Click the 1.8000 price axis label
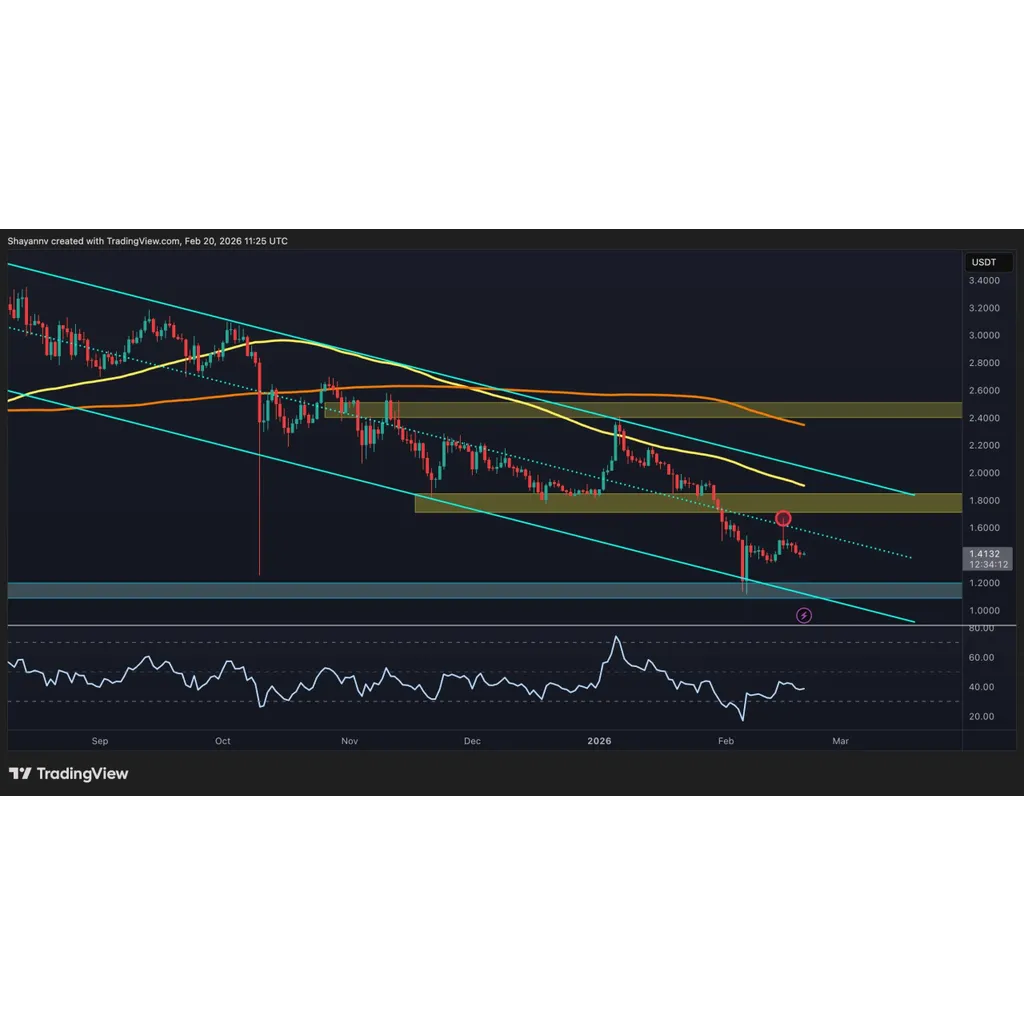Image resolution: width=1024 pixels, height=1024 pixels. coord(984,500)
